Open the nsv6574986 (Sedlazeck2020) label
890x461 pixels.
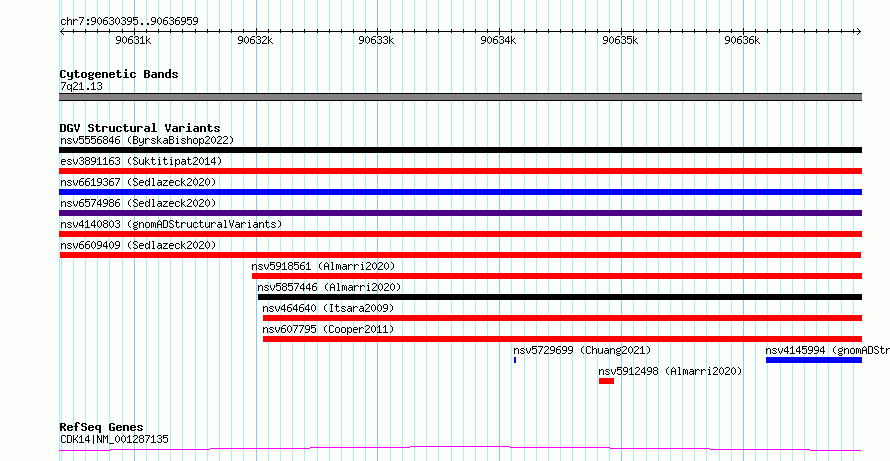138,203
